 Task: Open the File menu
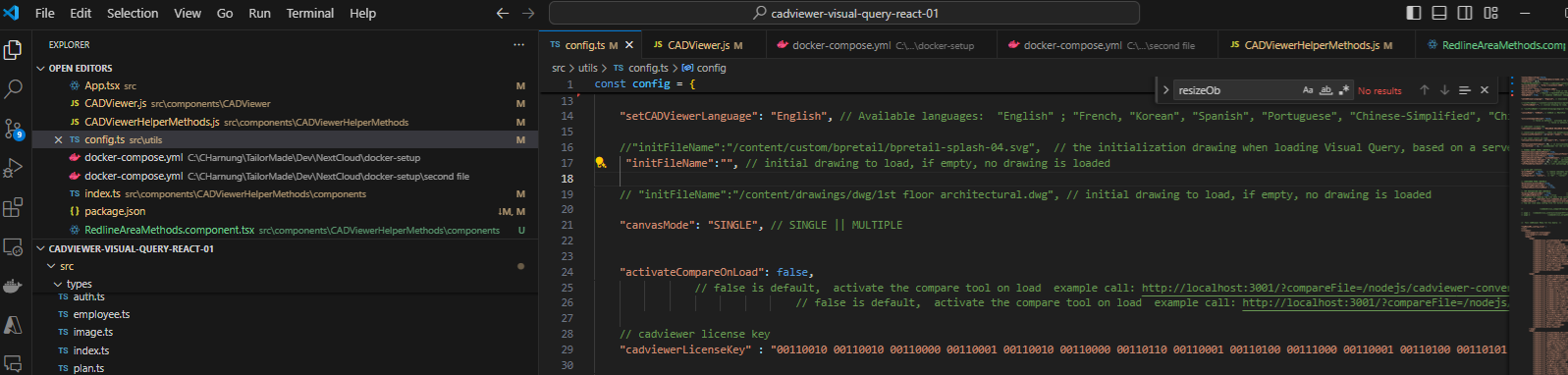click(x=45, y=13)
